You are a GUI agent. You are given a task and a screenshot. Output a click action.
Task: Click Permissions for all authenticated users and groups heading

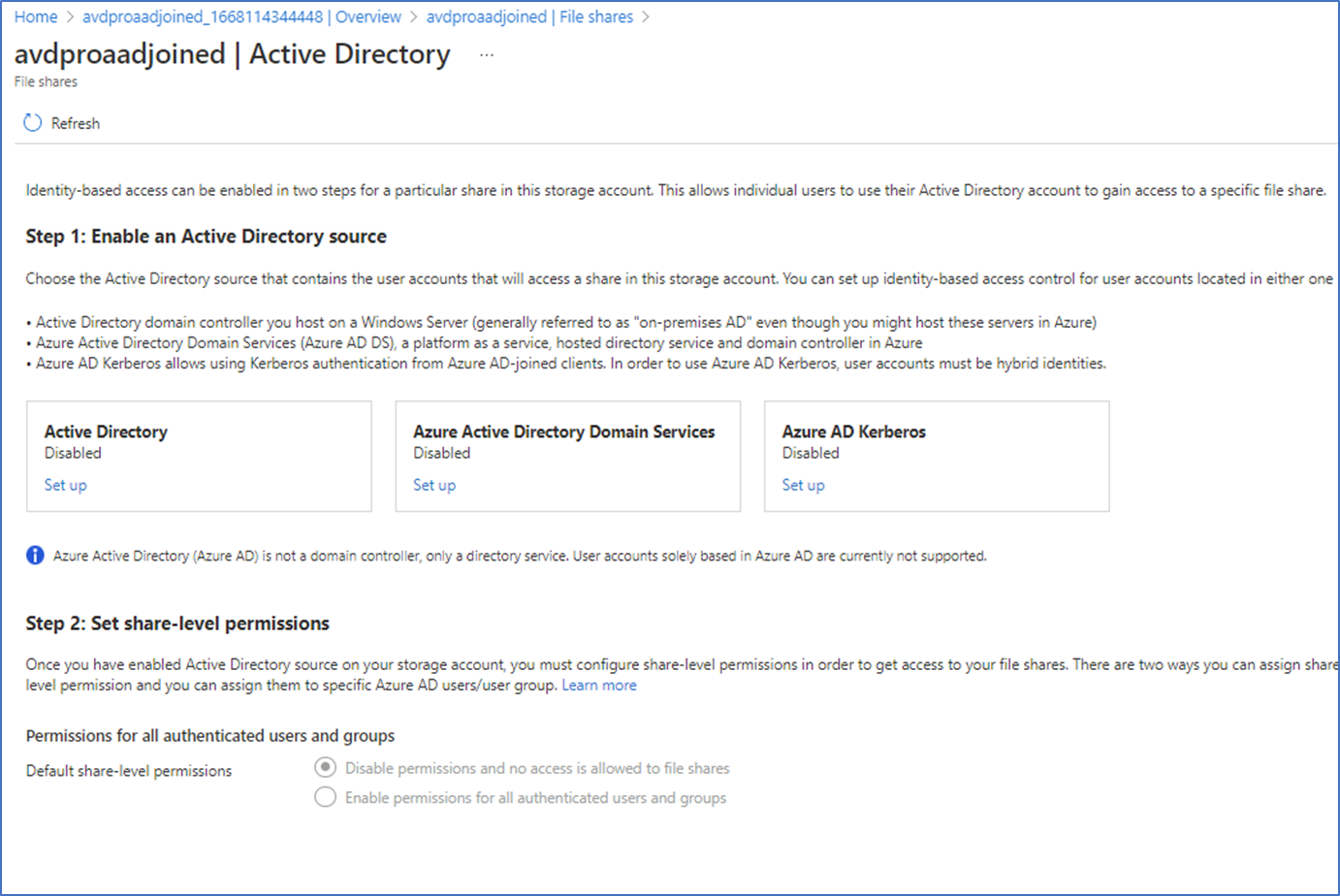pyautogui.click(x=210, y=736)
